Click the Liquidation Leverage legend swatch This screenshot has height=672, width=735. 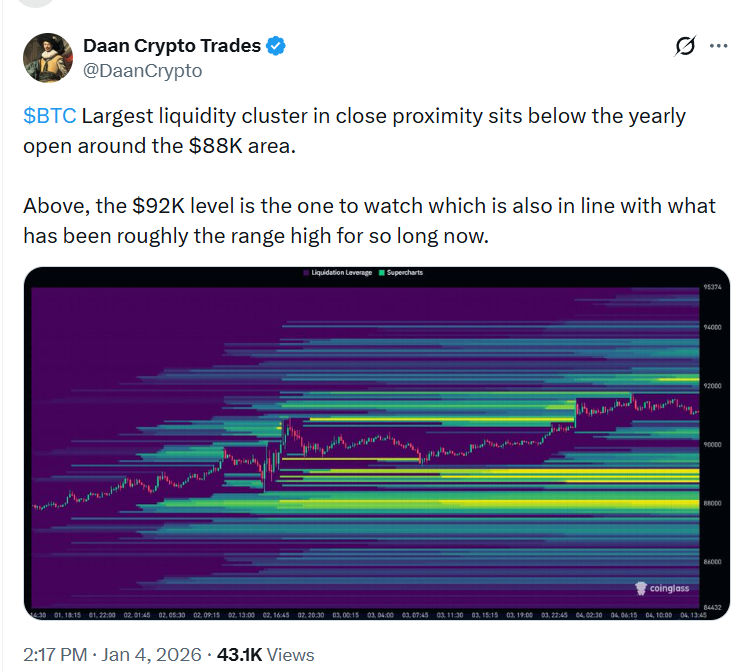pos(306,273)
